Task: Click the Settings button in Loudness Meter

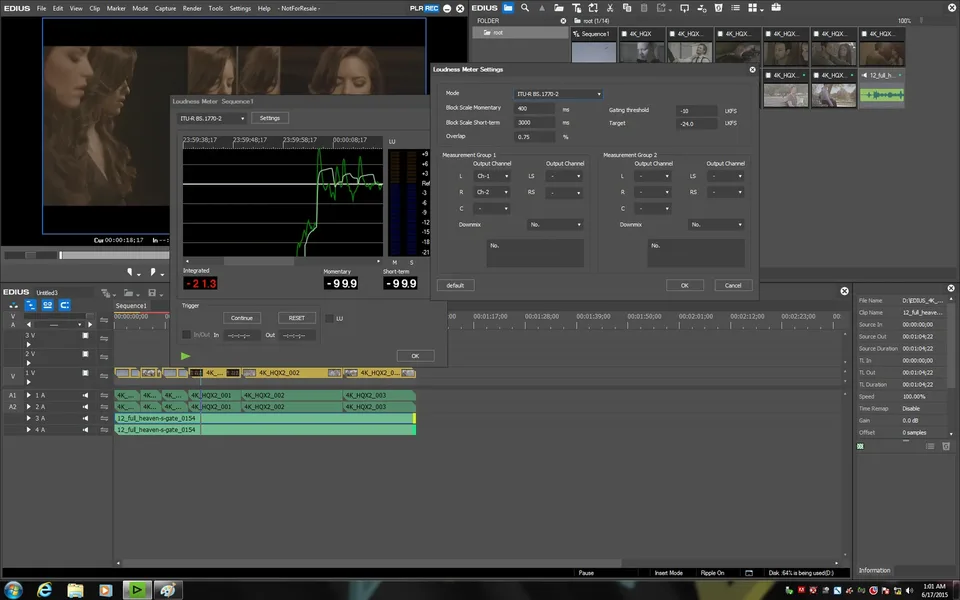Action: click(x=269, y=118)
